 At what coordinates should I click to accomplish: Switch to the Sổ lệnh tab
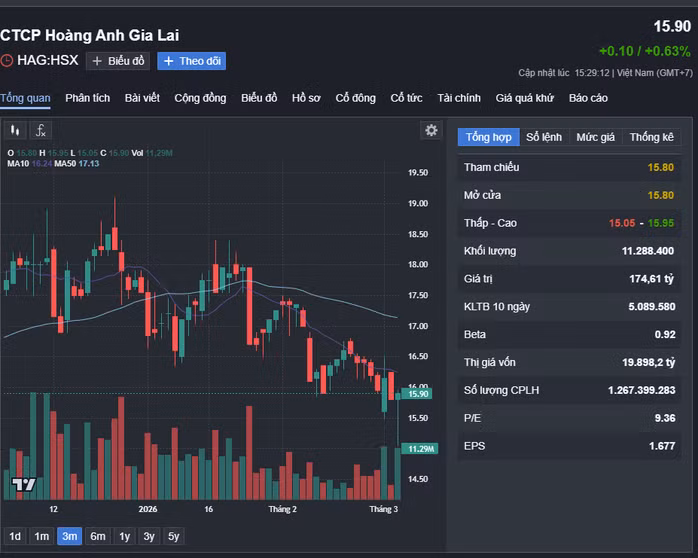click(544, 137)
